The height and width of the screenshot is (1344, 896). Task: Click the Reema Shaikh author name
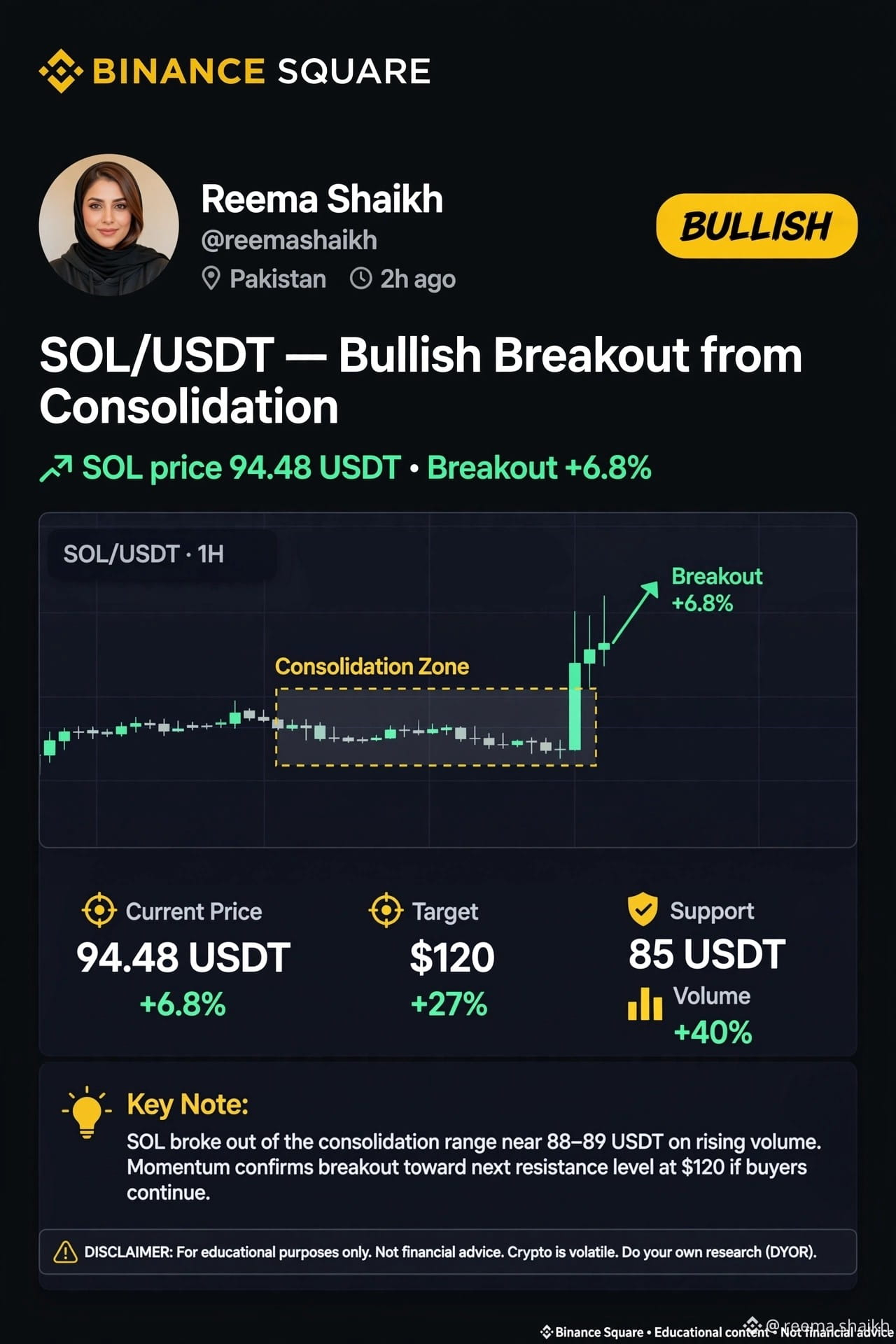(x=322, y=199)
